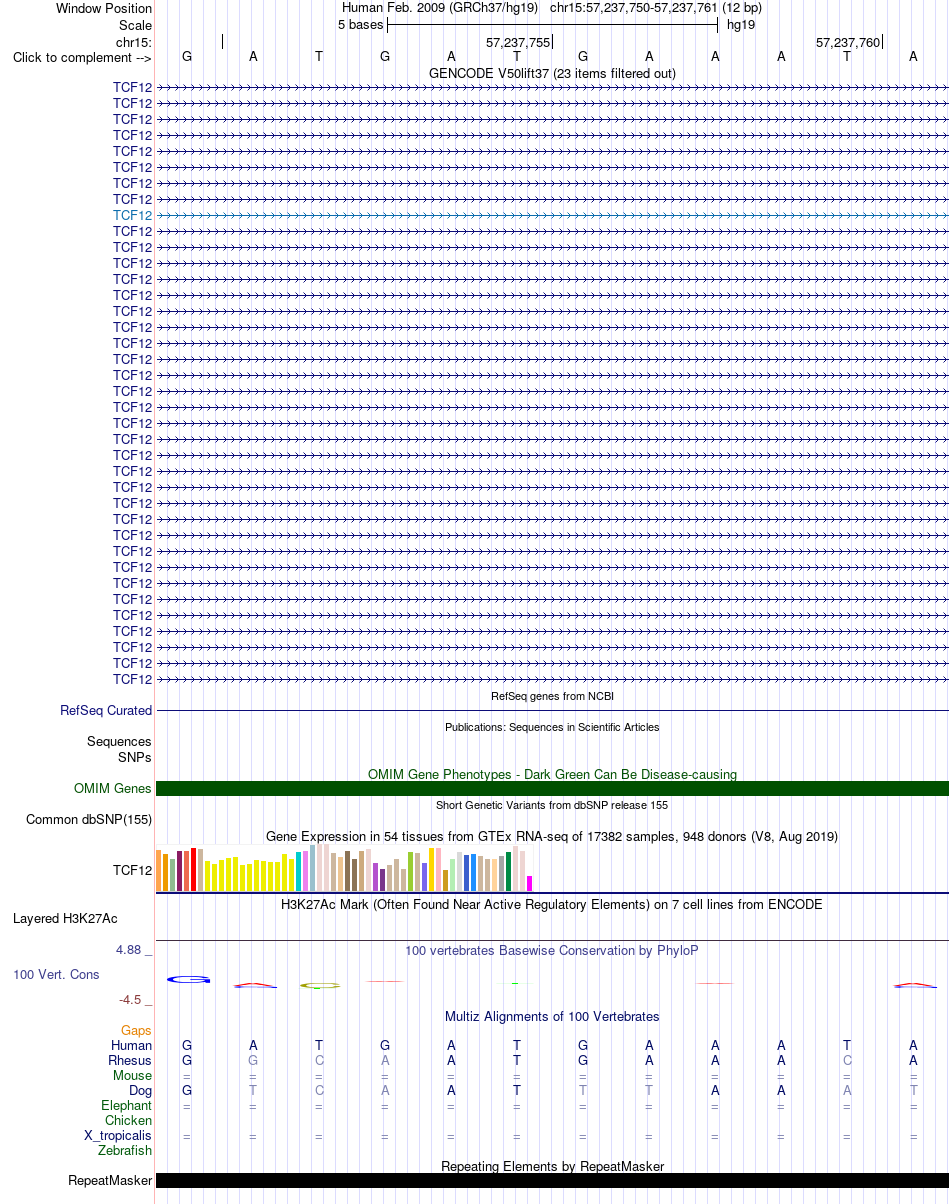Screen dimensions: 950x1204
Task: Click the 'Click to complement -->' label
Action: 82,57
